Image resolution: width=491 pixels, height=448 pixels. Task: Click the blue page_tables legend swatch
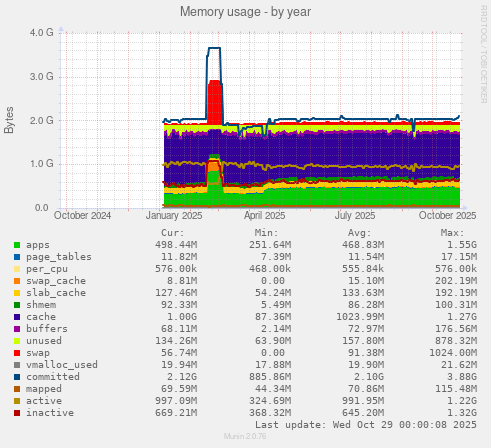tap(17, 257)
